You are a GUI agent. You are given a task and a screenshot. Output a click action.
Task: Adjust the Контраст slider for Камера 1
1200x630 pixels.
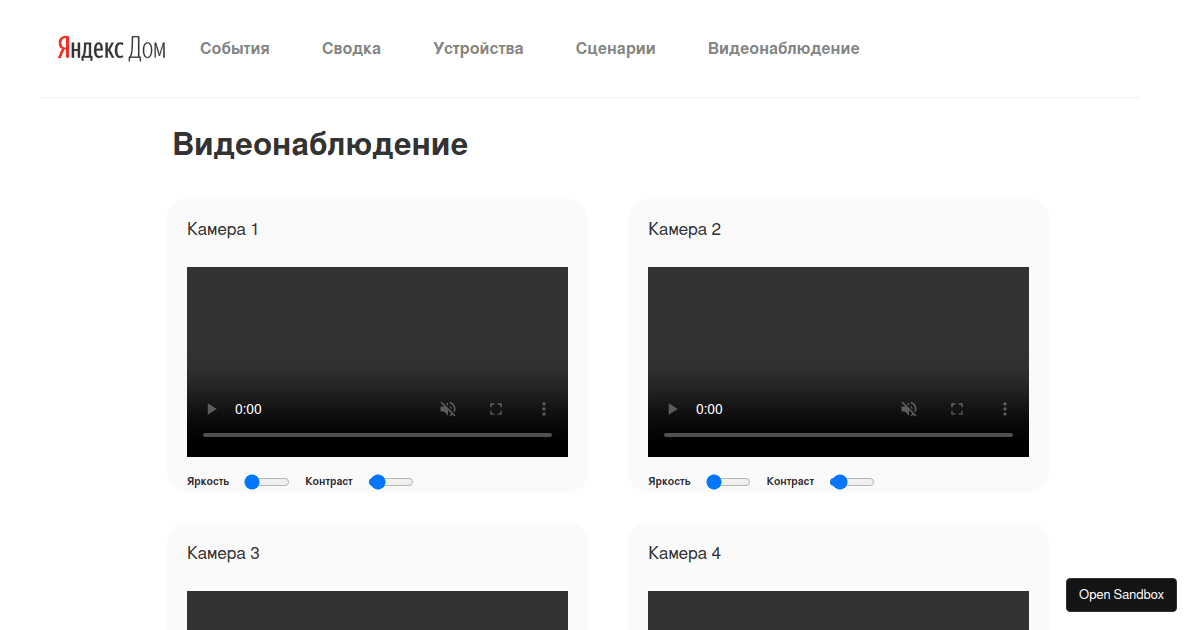(x=391, y=482)
